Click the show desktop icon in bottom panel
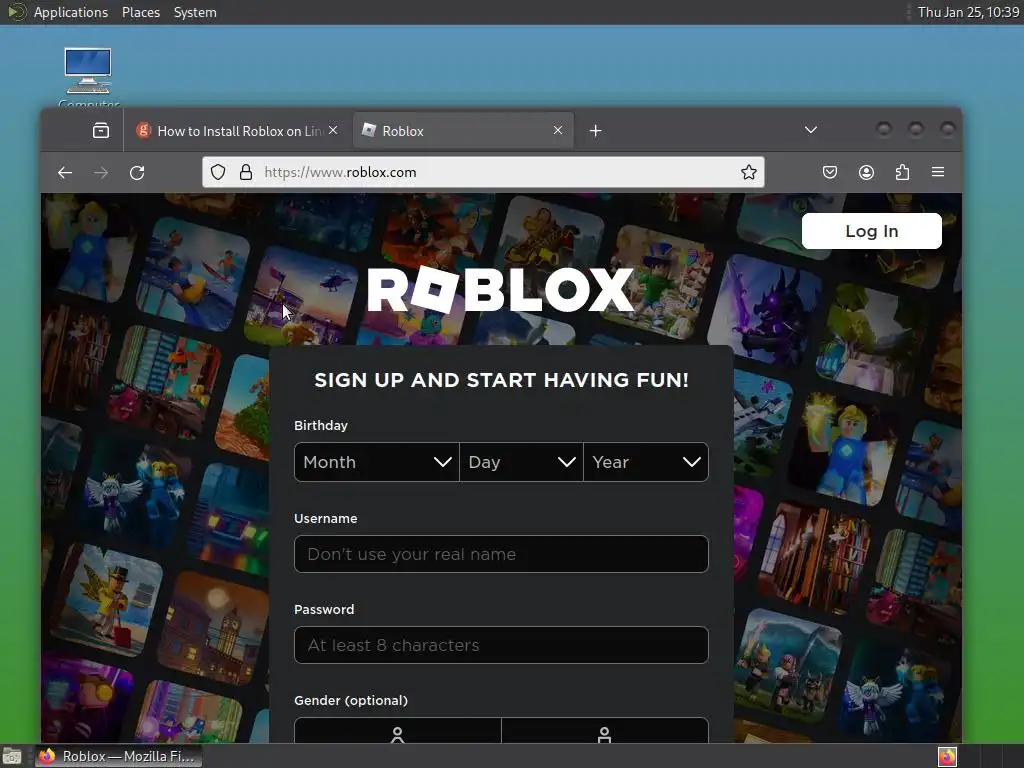The width and height of the screenshot is (1024, 768). pos(12,756)
